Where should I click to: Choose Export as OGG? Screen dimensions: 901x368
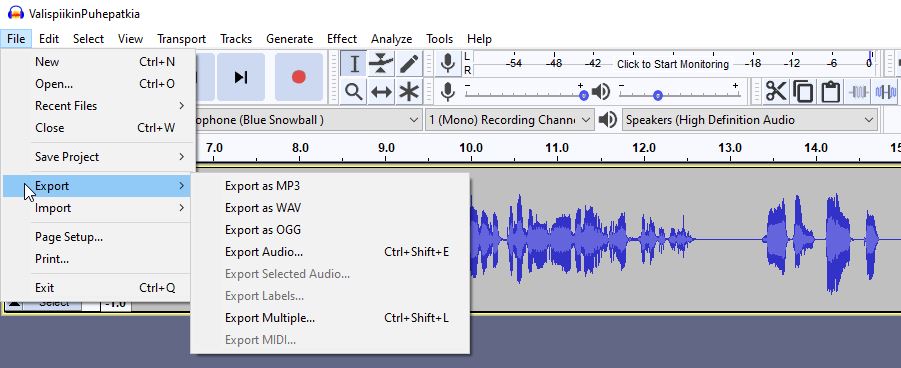click(x=330, y=229)
